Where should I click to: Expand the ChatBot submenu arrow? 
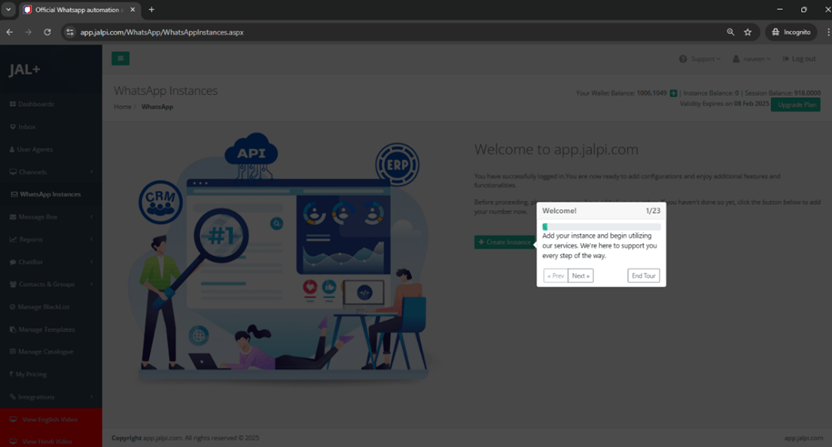[x=92, y=262]
